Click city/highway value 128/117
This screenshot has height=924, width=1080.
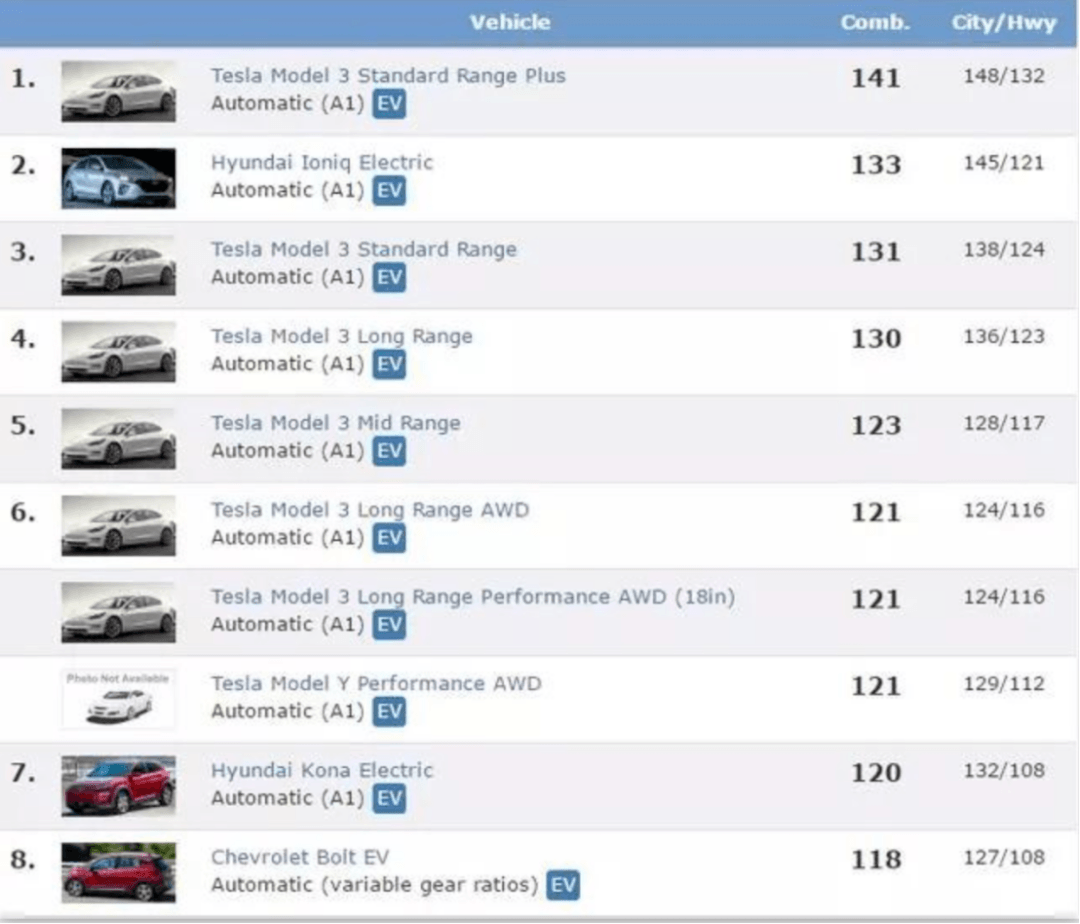click(1004, 423)
